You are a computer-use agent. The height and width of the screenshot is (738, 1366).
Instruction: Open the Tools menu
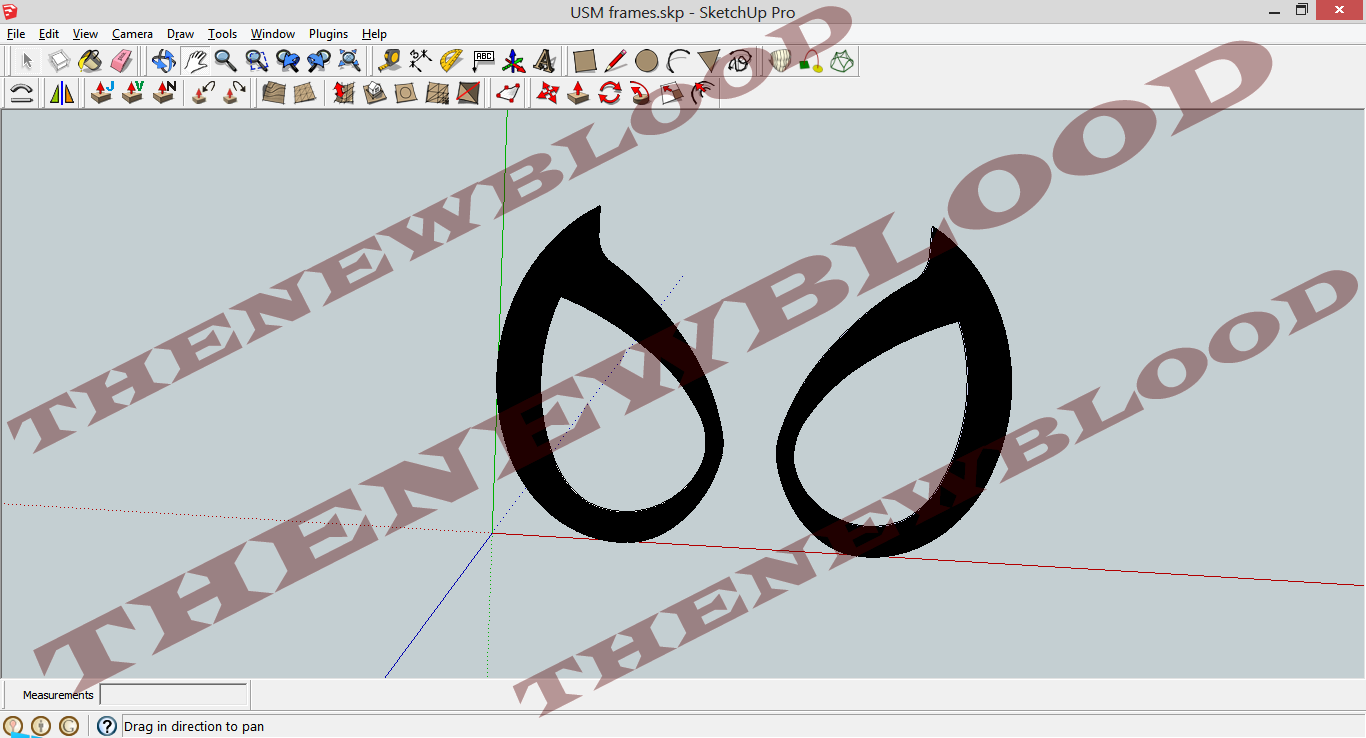tap(222, 34)
